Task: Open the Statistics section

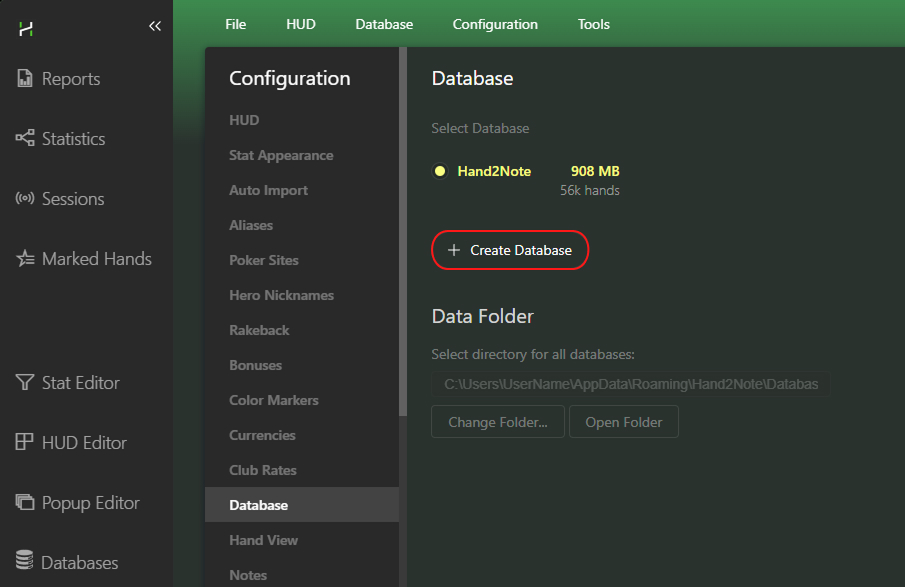Action: (61, 139)
